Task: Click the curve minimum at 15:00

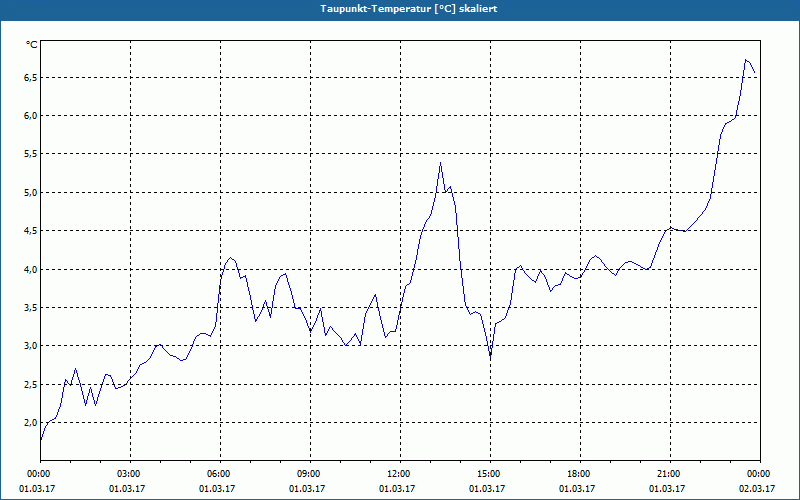Action: click(x=490, y=357)
